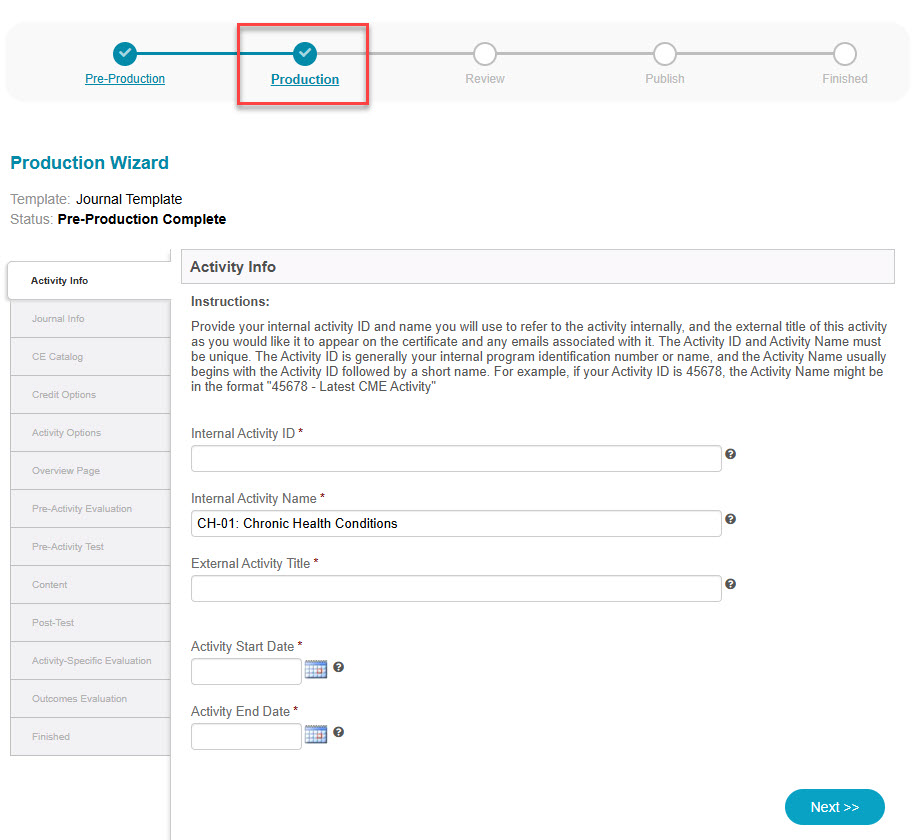The height and width of the screenshot is (840, 914).
Task: Open the Activity Start Date calendar picker
Action: click(x=316, y=669)
